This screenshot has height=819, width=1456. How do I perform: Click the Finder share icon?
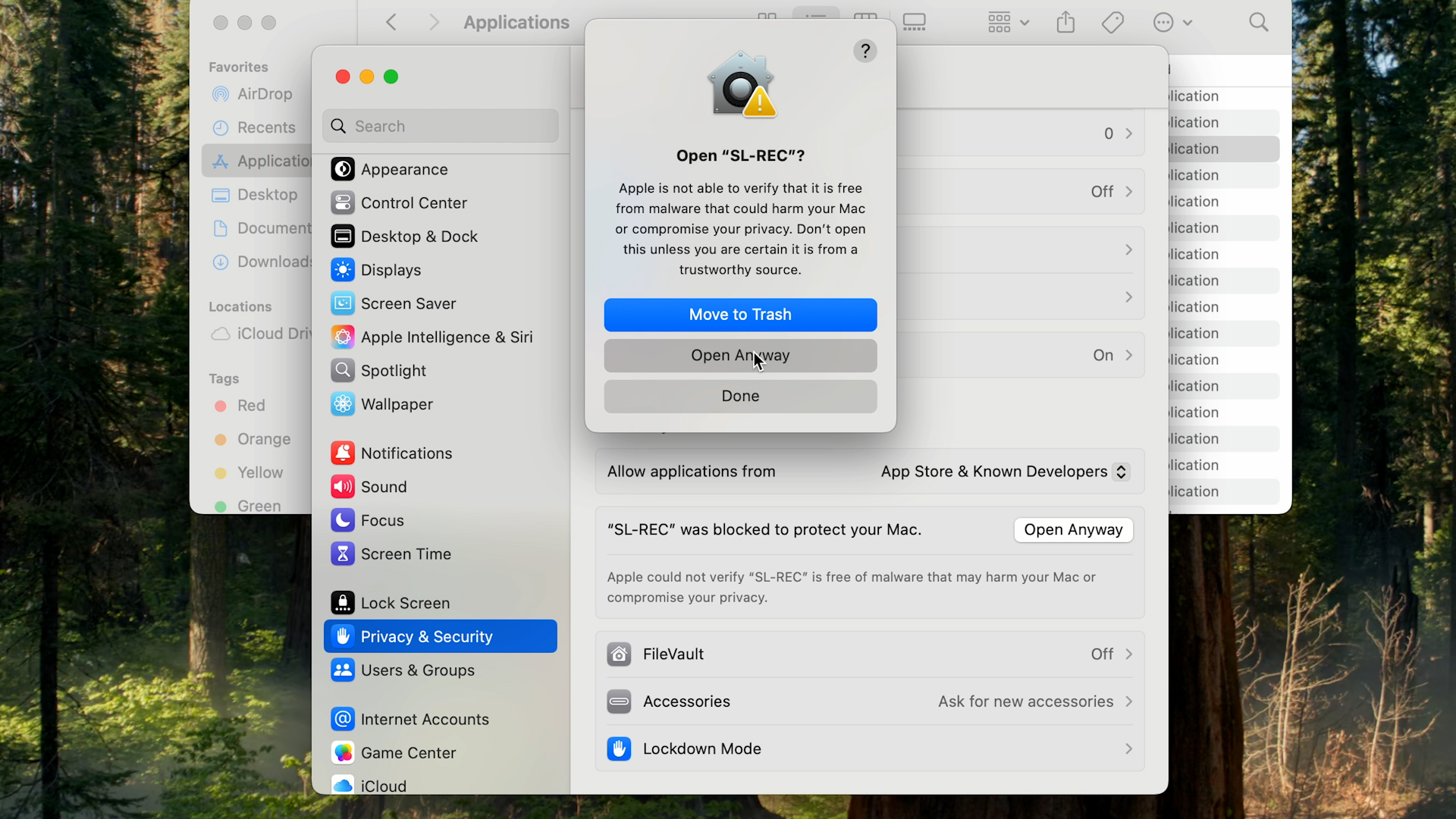(1065, 22)
